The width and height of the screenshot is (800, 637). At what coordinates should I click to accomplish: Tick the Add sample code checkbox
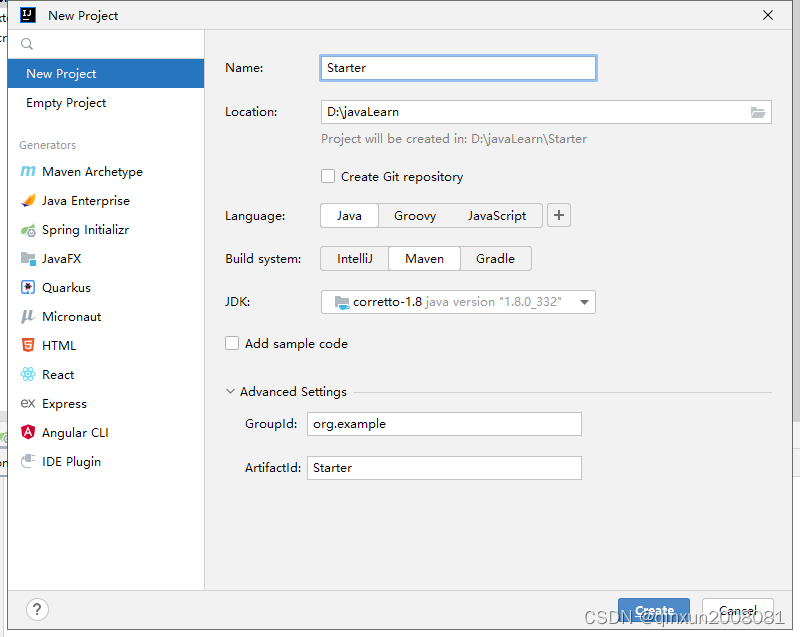[x=232, y=343]
